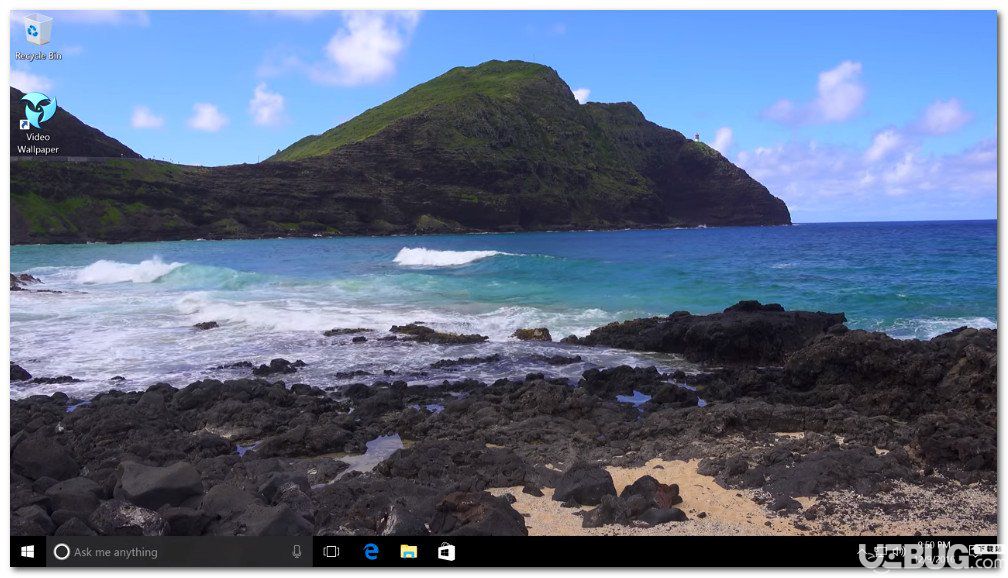
Task: Open the Windows Store taskbar icon
Action: coord(447,552)
